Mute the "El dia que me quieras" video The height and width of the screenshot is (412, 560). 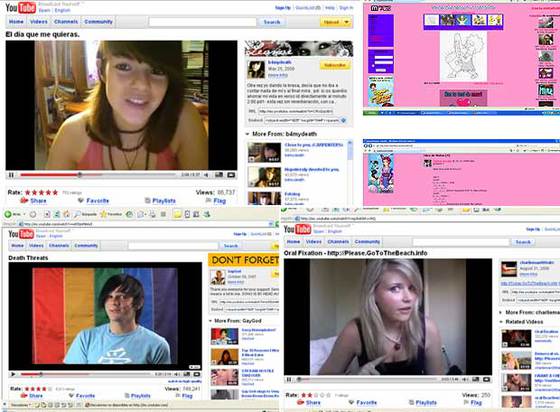point(206,175)
